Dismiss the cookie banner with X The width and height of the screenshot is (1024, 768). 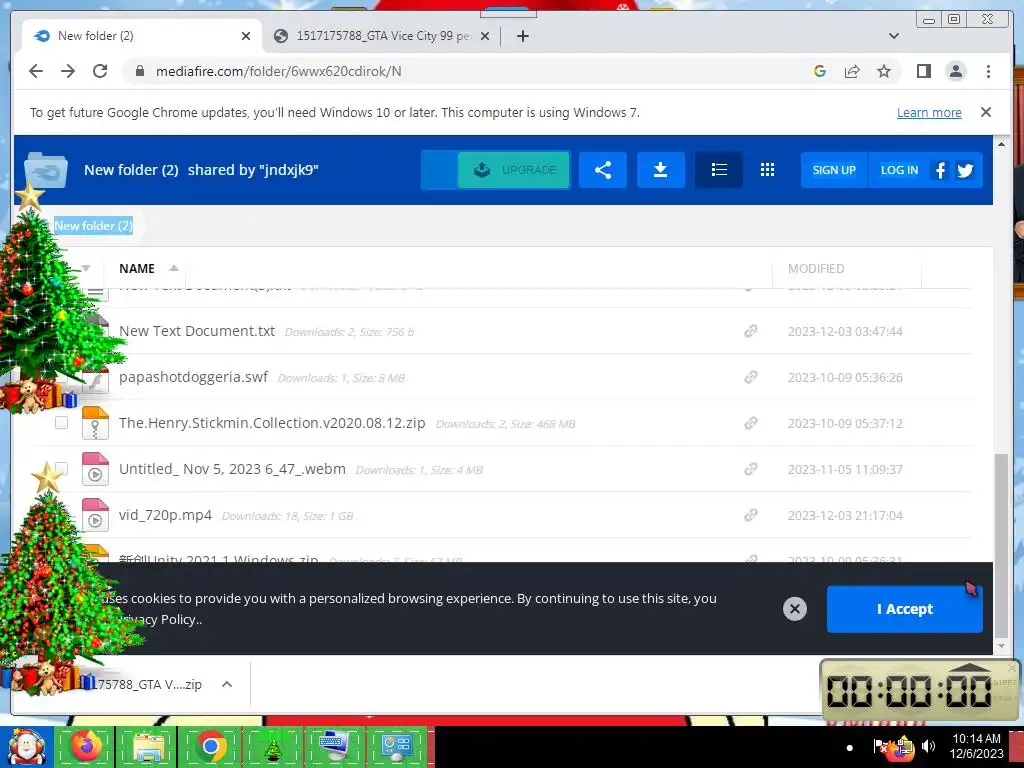[x=794, y=609]
